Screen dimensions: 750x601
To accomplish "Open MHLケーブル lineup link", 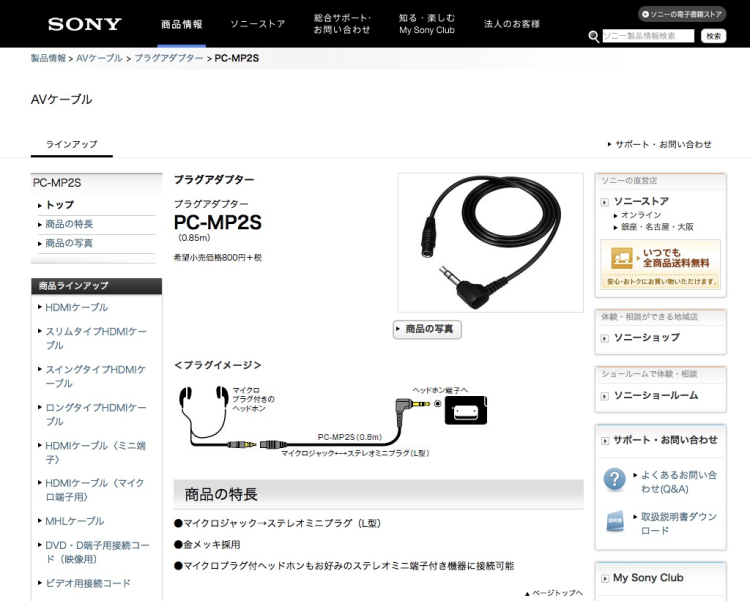I will coord(75,521).
